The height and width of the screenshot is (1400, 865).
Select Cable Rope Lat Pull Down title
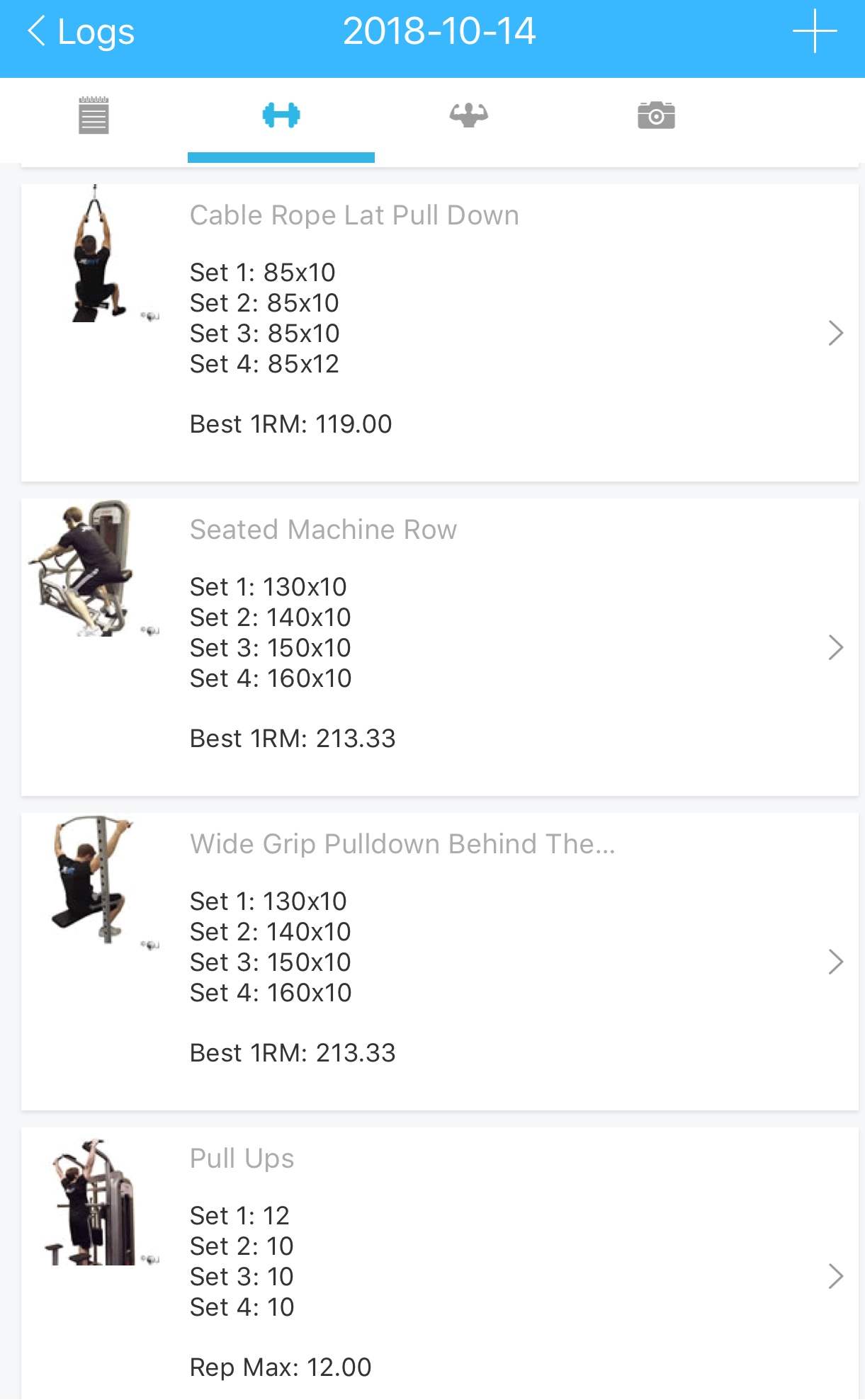coord(354,215)
